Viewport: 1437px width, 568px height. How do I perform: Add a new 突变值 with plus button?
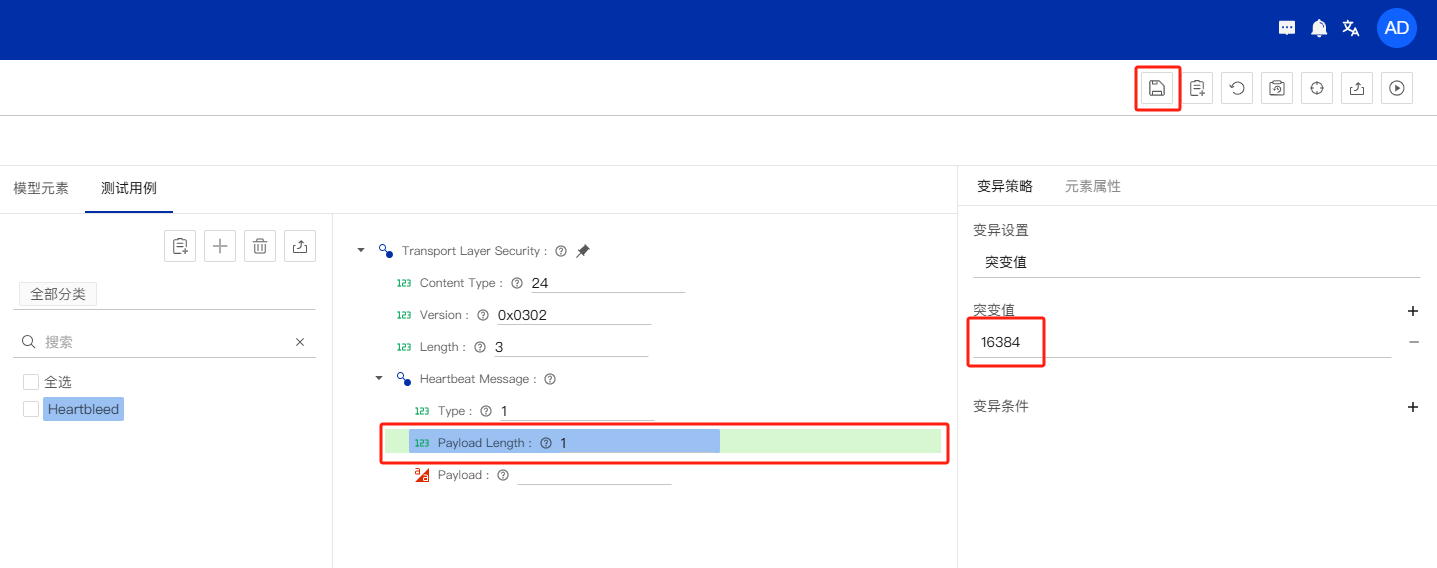coord(1413,311)
